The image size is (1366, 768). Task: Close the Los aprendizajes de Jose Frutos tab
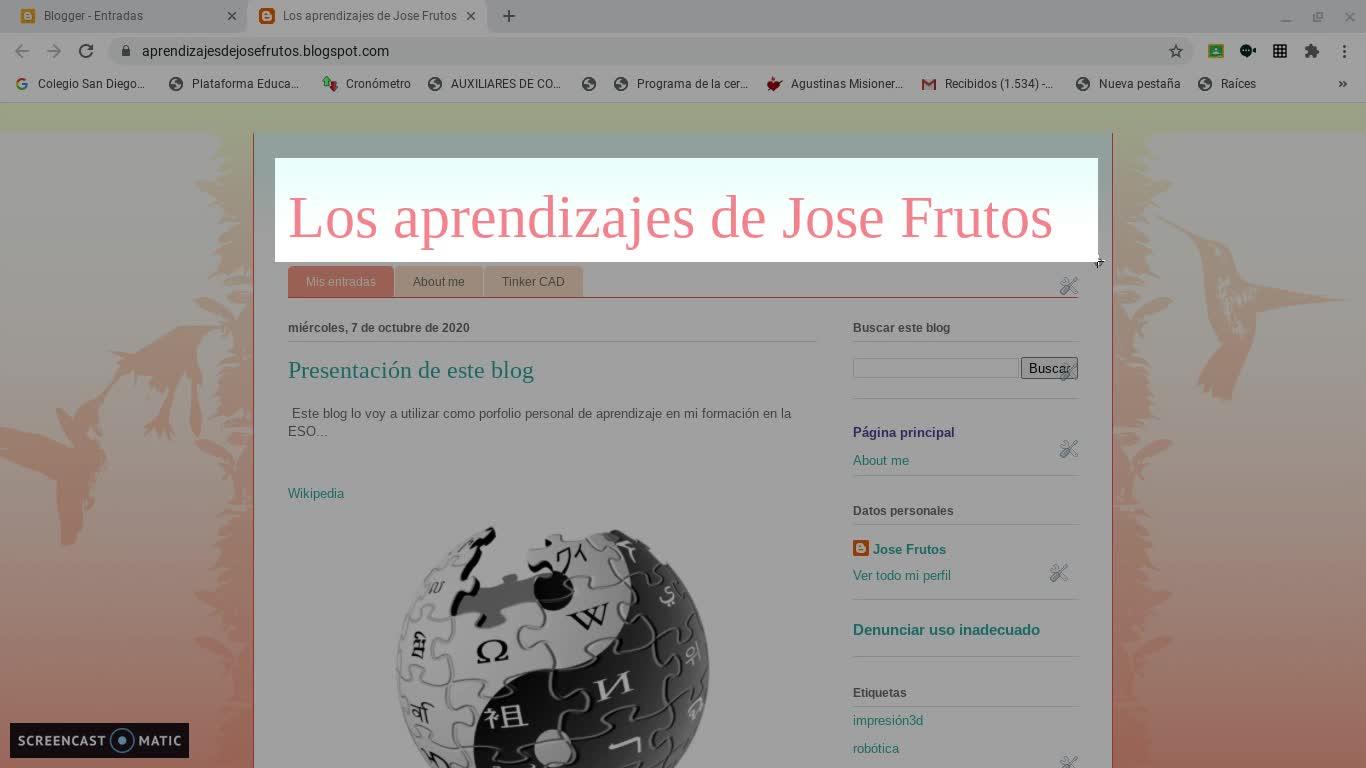[471, 16]
